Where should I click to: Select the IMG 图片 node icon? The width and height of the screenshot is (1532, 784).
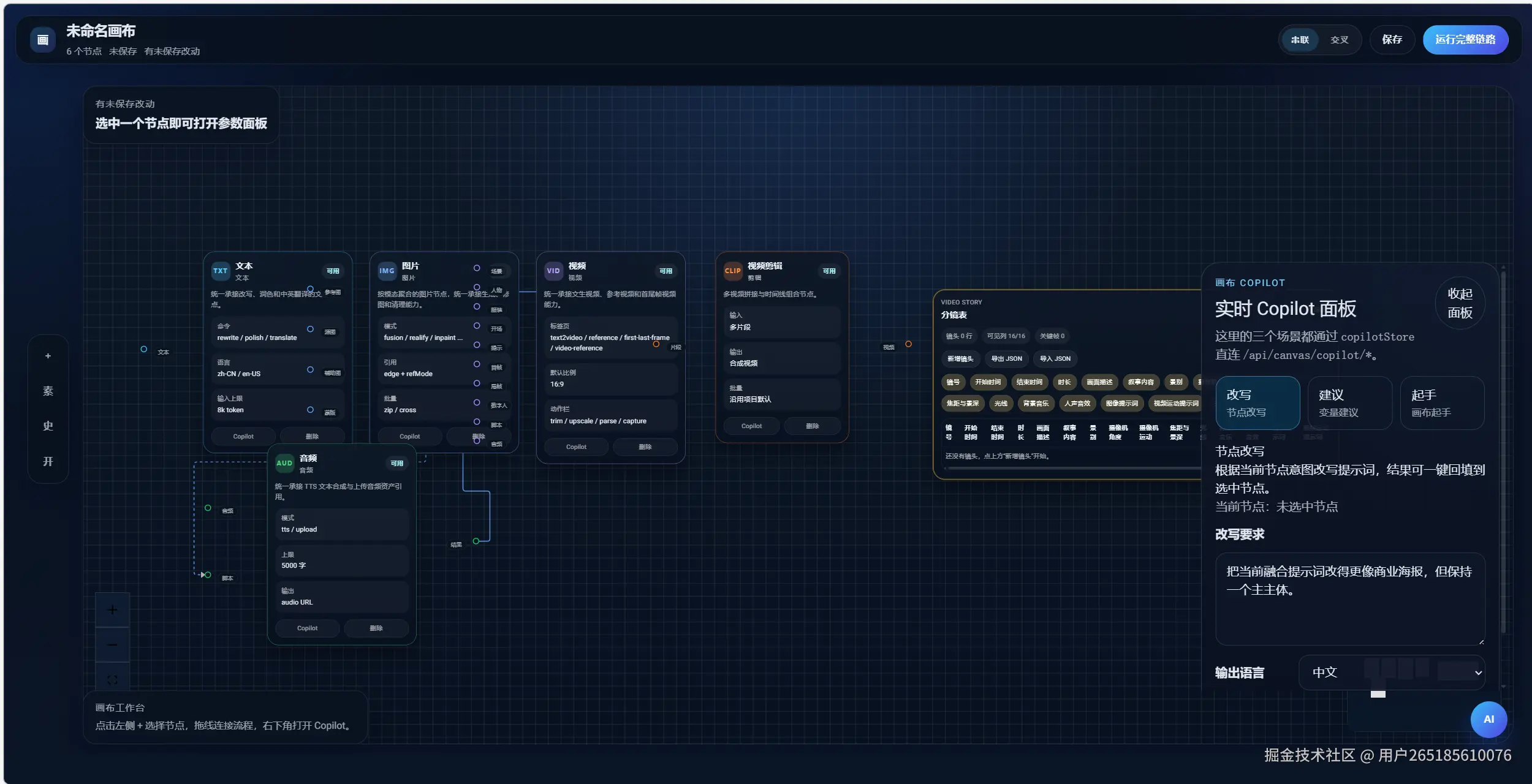387,271
